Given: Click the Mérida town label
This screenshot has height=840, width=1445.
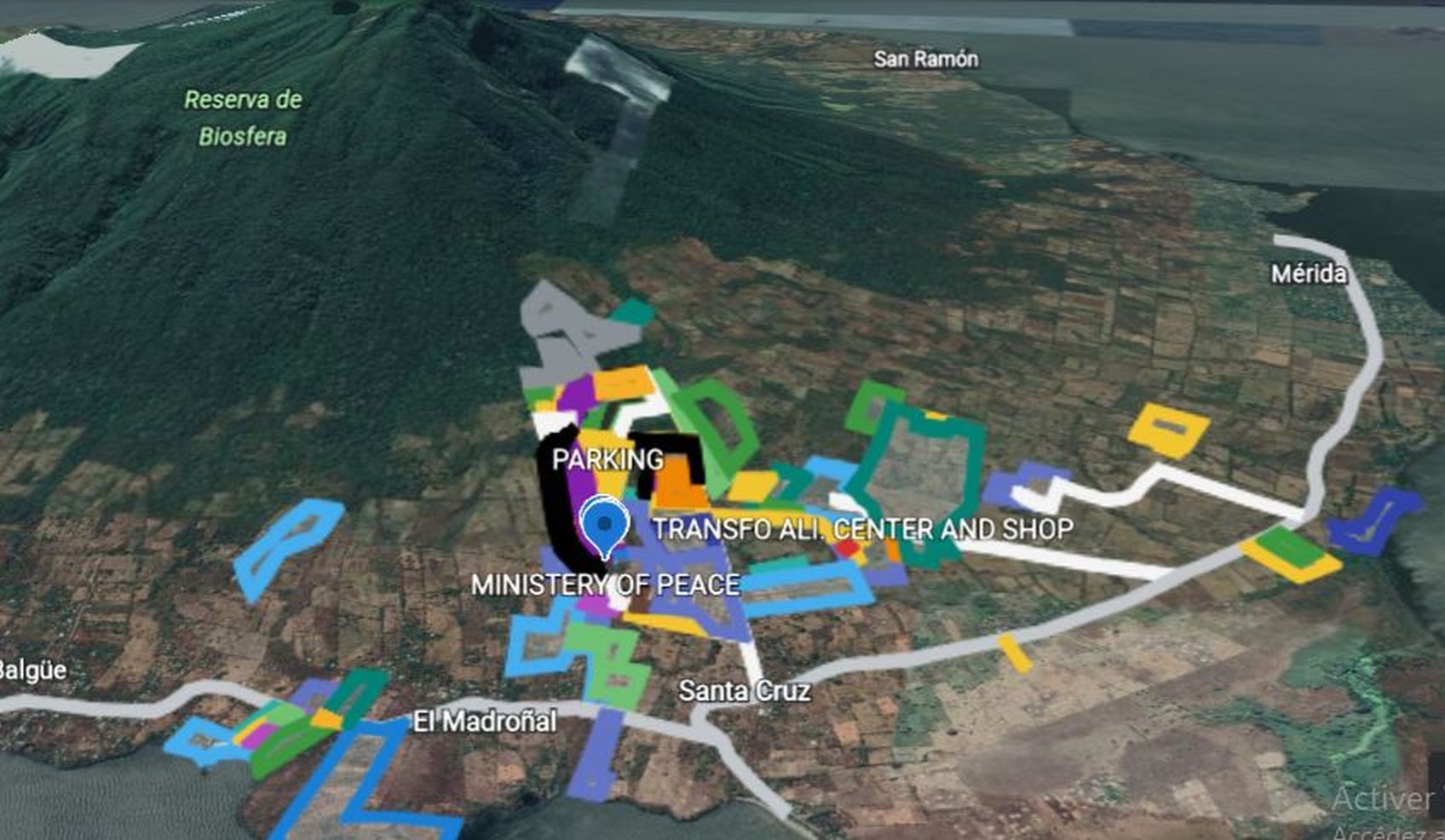Looking at the screenshot, I should pos(1309,273).
